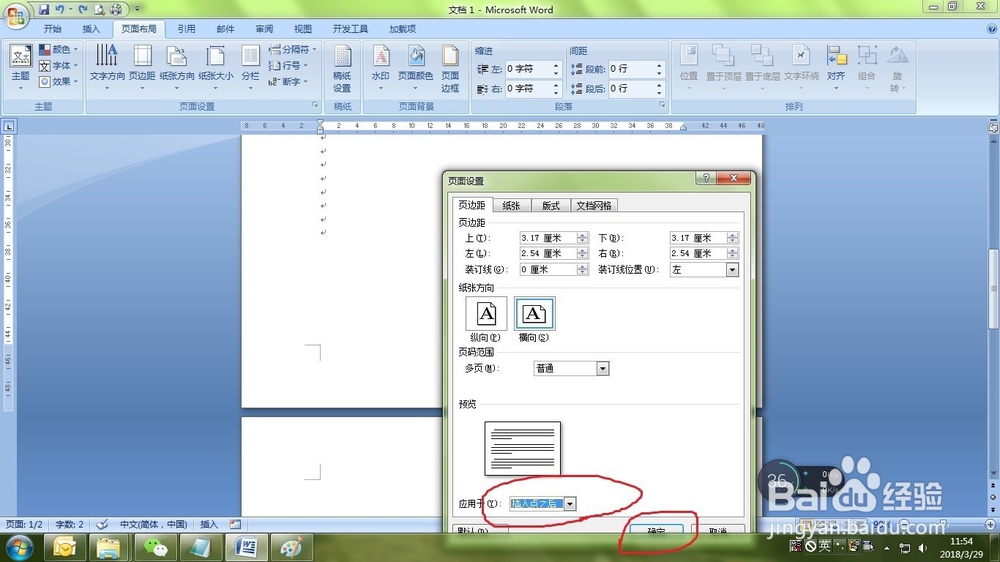
Task: Open Columns menu
Action: pyautogui.click(x=251, y=68)
